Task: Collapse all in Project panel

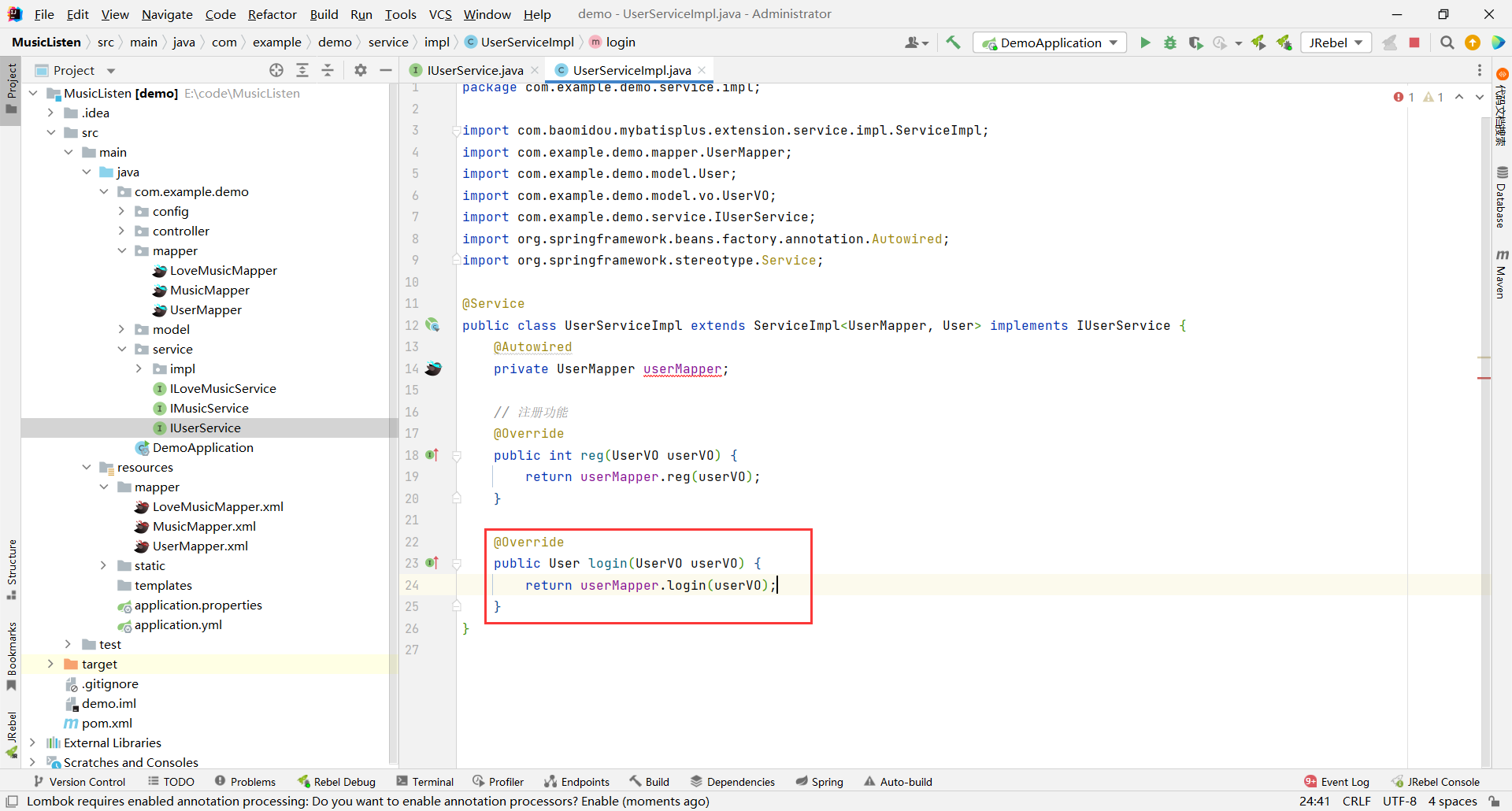Action: pyautogui.click(x=328, y=70)
